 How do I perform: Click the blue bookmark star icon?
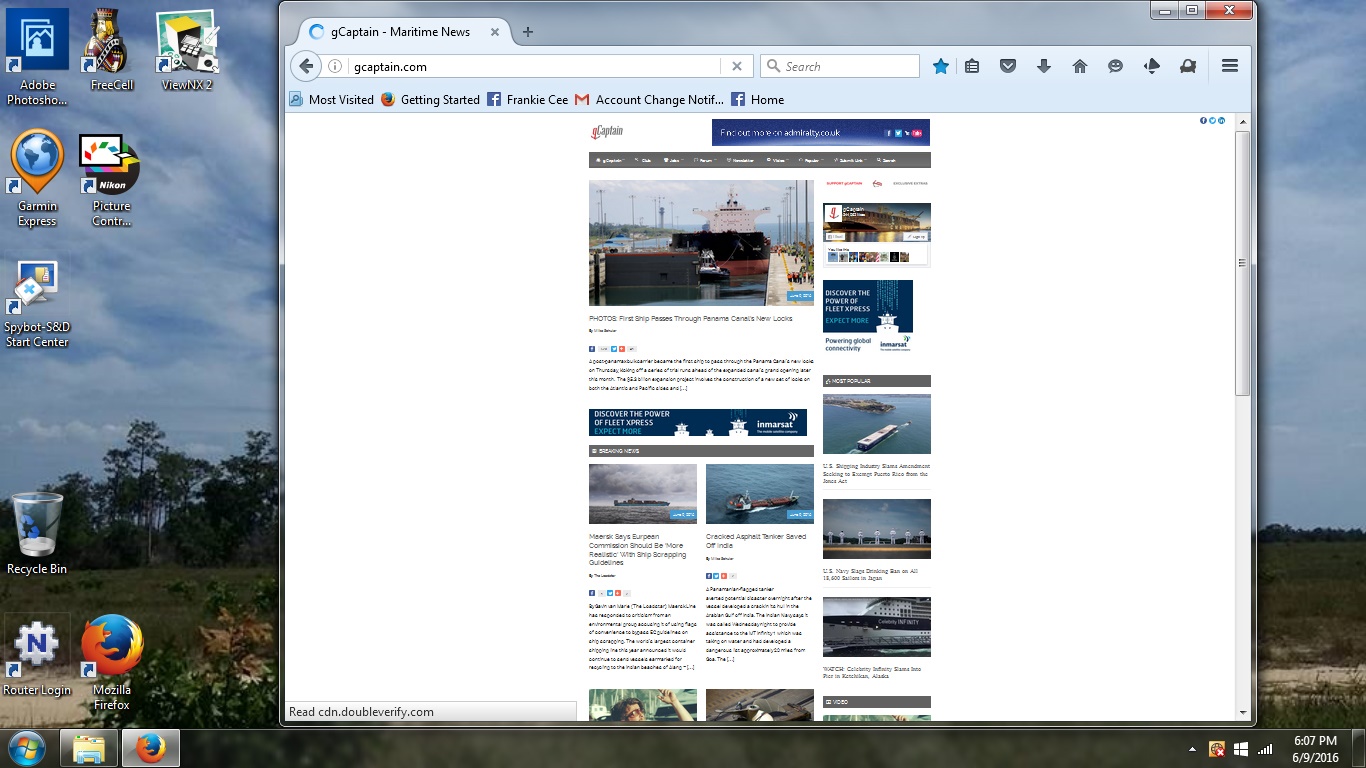(940, 66)
